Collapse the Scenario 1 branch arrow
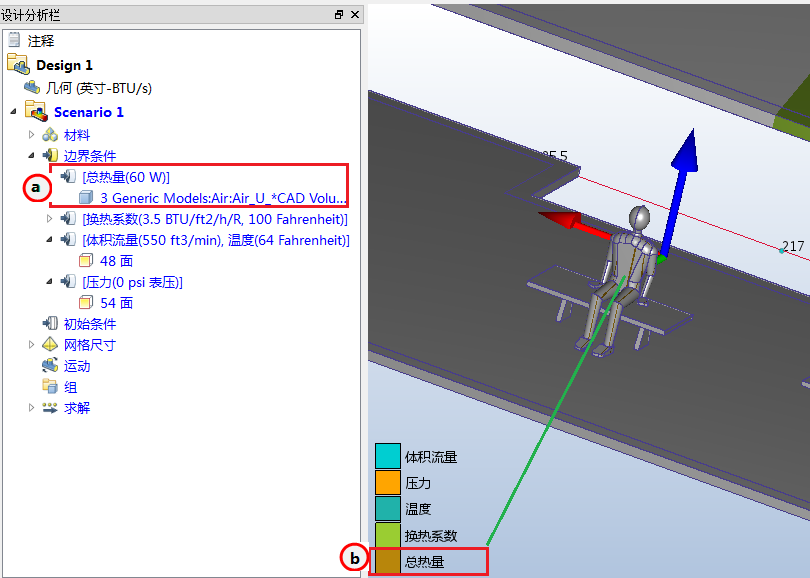 coord(13,112)
